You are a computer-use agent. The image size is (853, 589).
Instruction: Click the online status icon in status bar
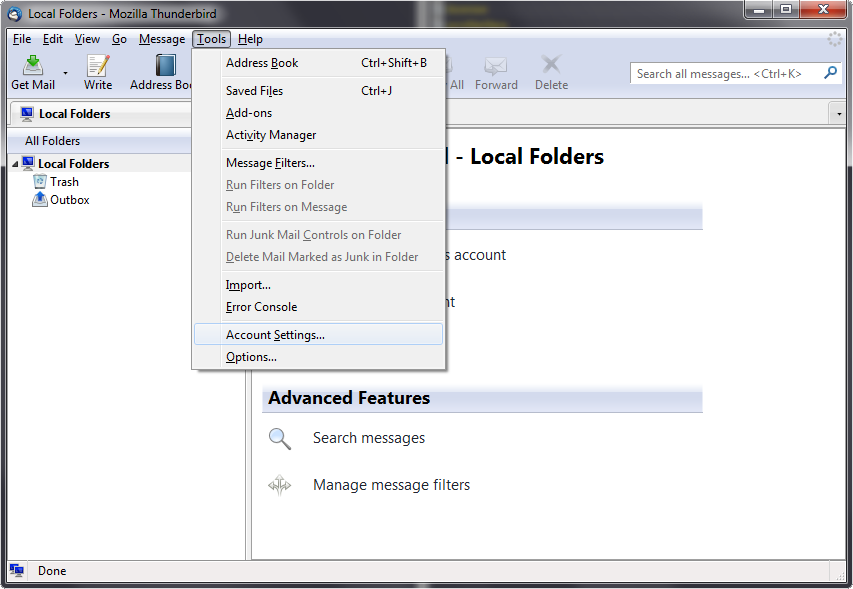click(x=17, y=571)
